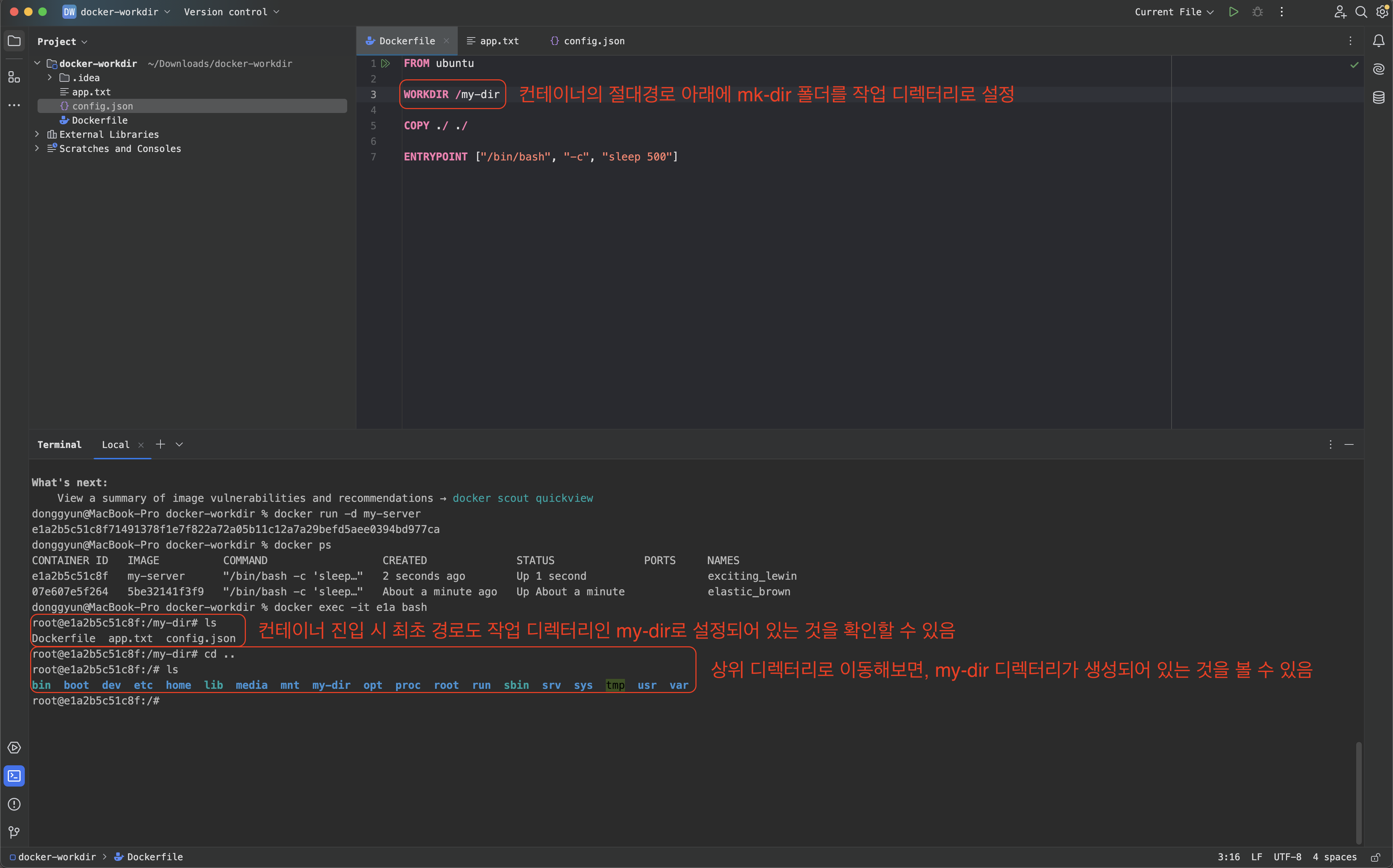Expand the External Libraries node
Screen dimensions: 1393x868
pos(37,134)
